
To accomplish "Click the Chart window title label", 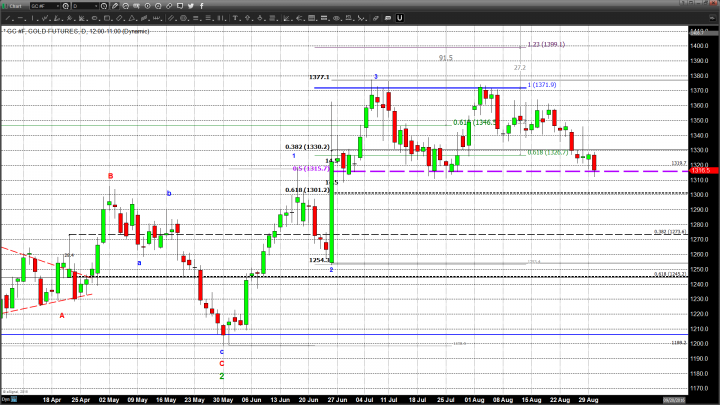I will (x=16, y=6).
